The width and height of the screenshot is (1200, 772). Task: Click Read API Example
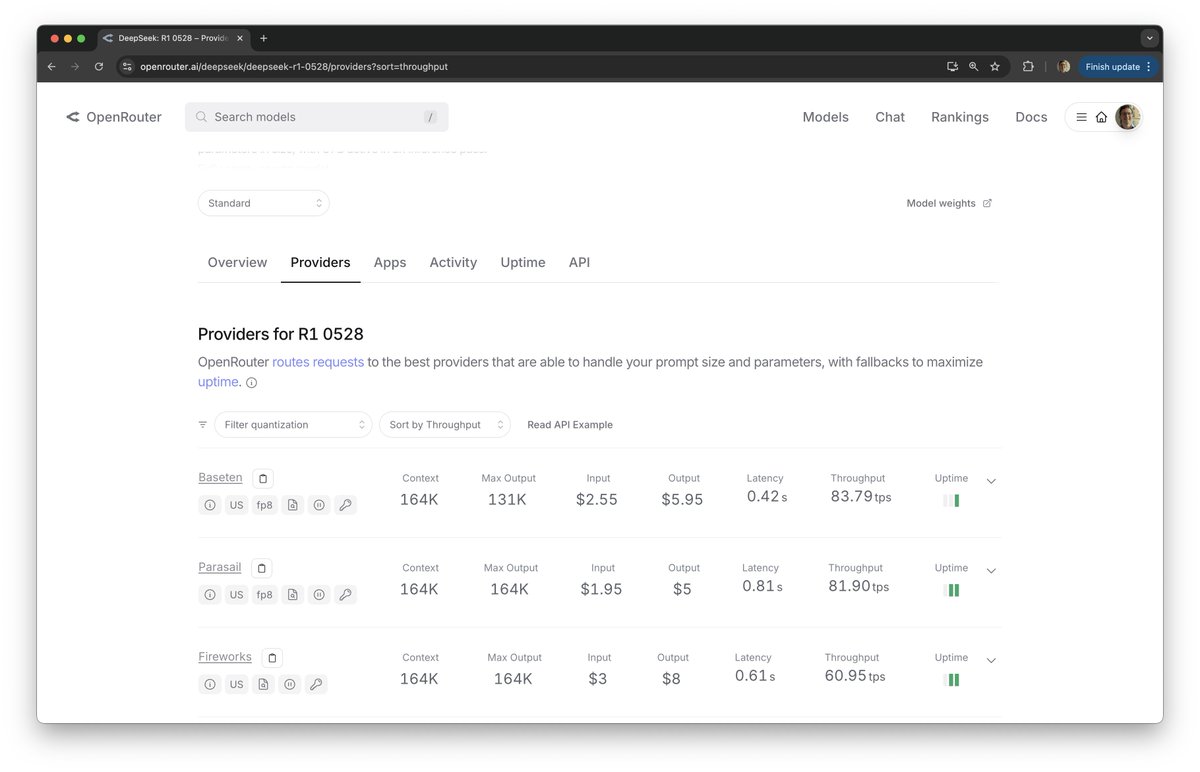570,425
